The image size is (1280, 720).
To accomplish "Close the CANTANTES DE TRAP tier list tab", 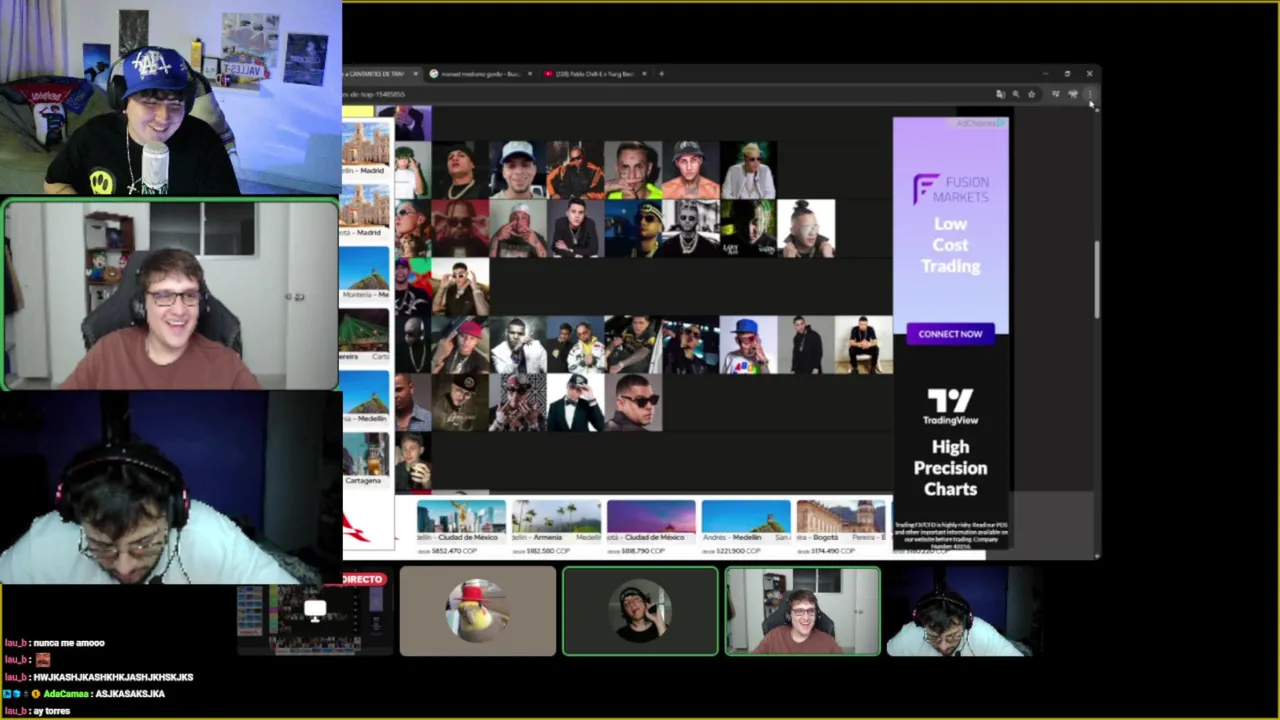I will (416, 73).
